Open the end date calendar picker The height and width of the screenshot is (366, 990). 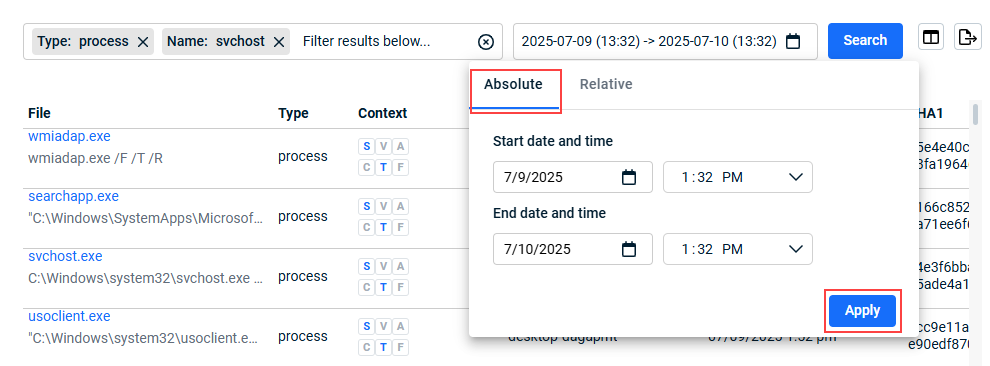pos(629,249)
